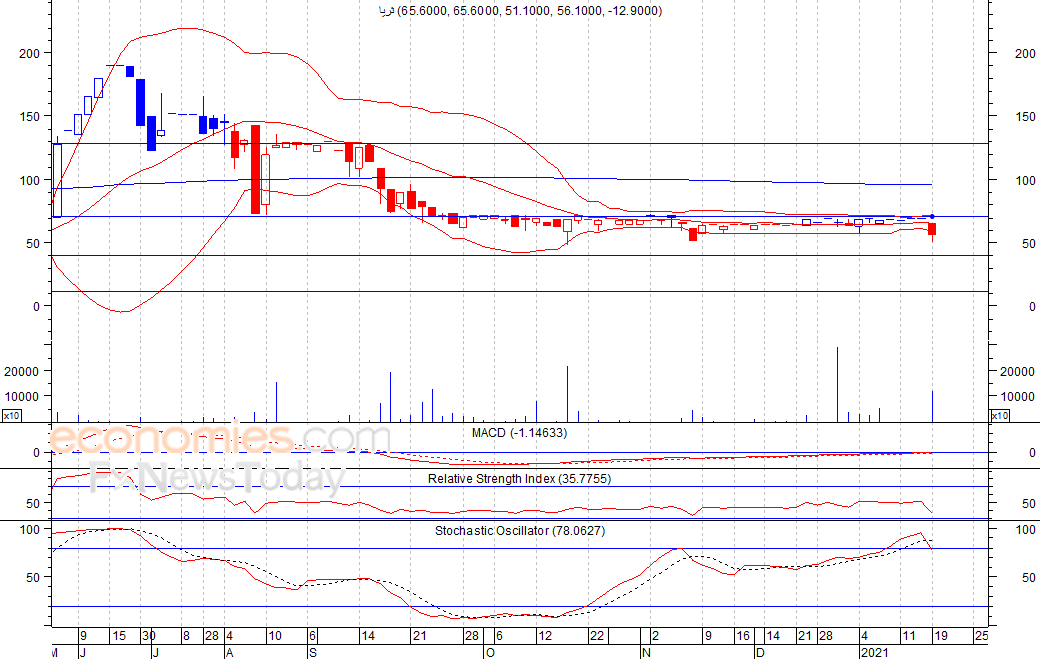1040x659 pixels.
Task: Click the S September month marker
Action: point(313,652)
